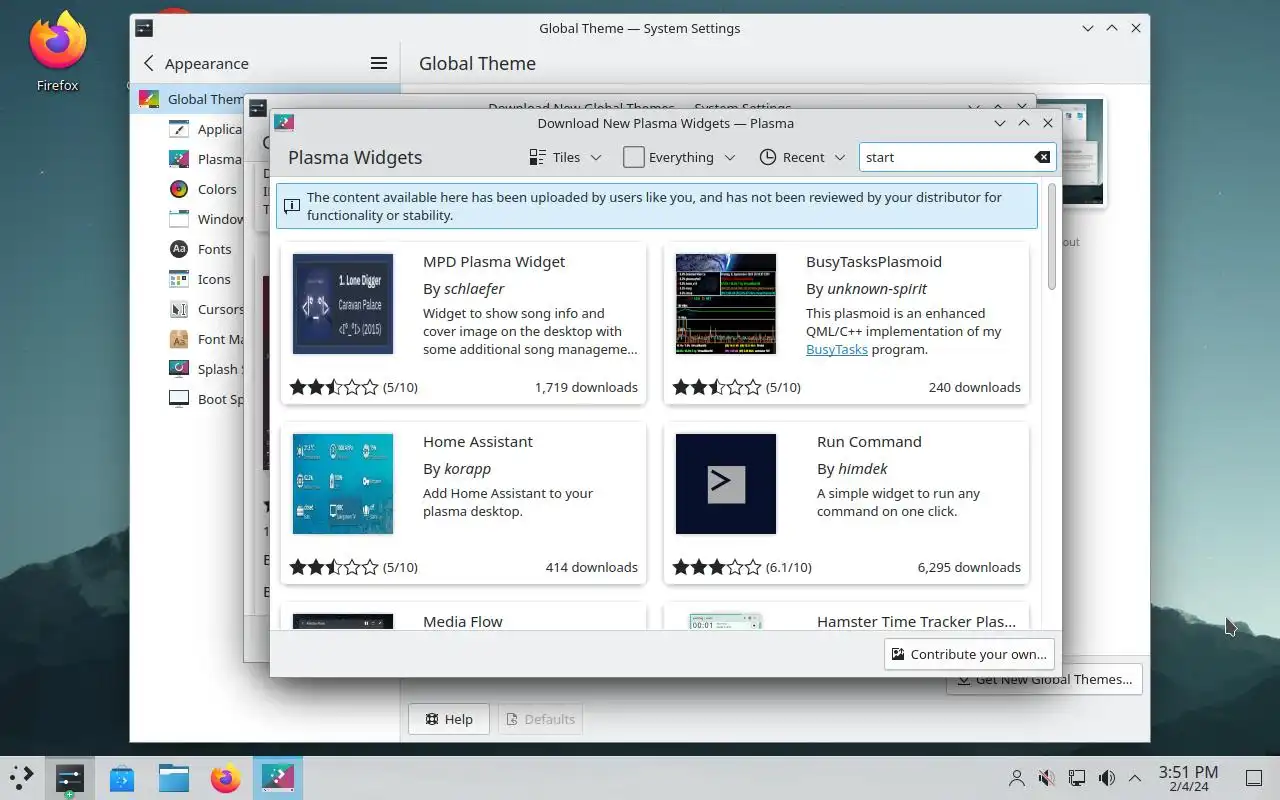Click Plasma widgets window icon in taskbar
Image resolution: width=1280 pixels, height=800 pixels.
click(x=278, y=777)
